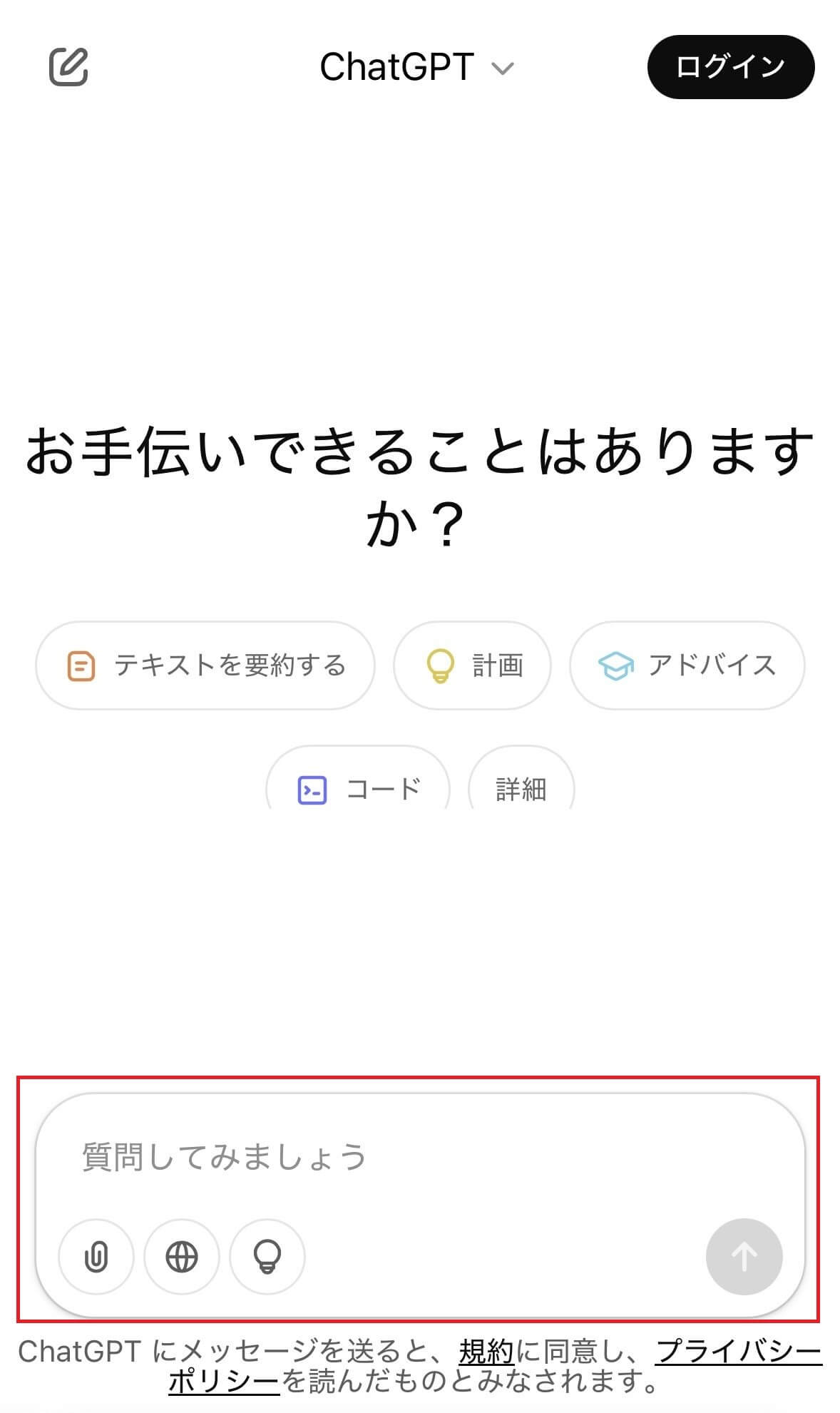
Task: Open the プライバシーポリシー link
Action: [738, 1352]
